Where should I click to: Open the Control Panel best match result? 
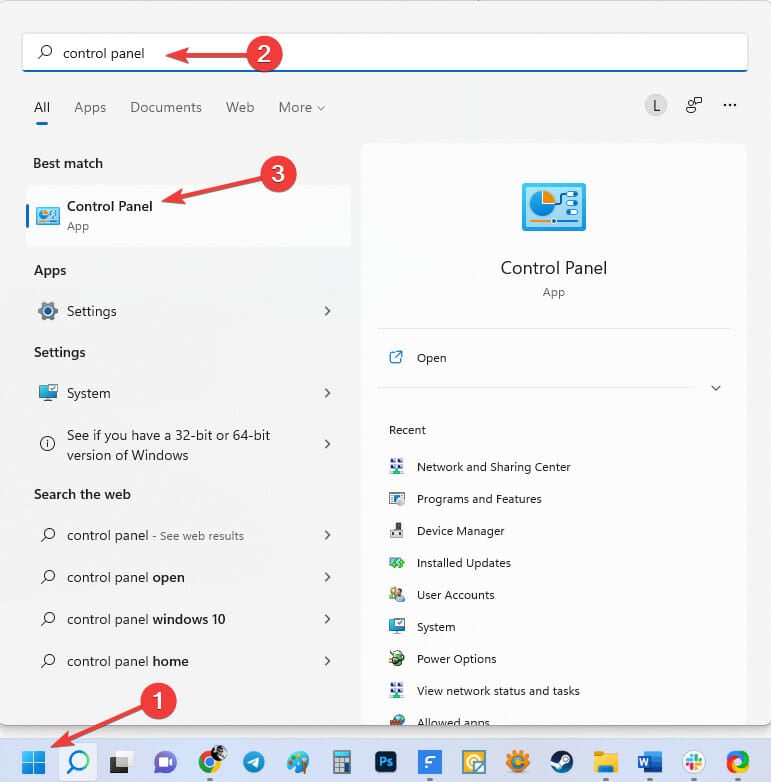coord(189,216)
